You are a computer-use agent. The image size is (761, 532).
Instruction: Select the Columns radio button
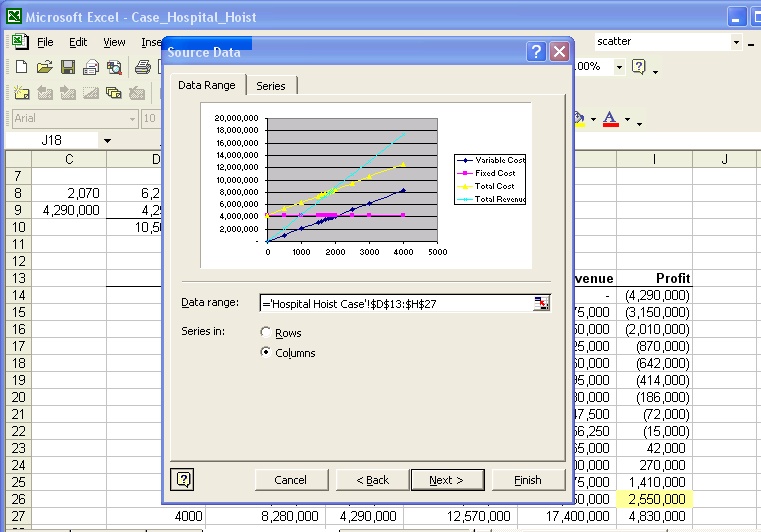(x=265, y=353)
